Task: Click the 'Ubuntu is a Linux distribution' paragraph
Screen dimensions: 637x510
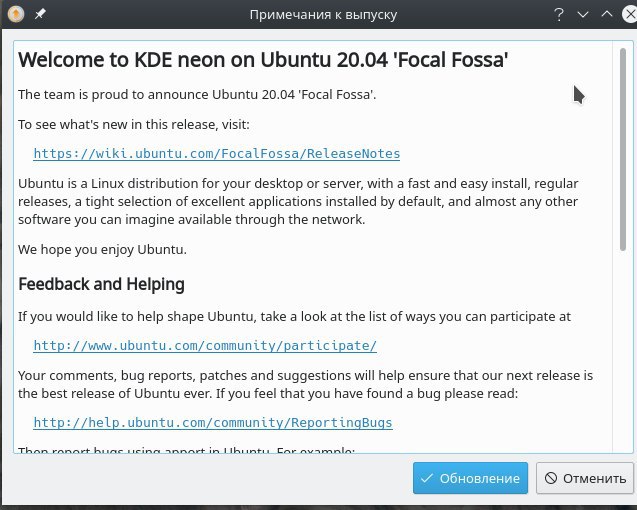Action: tap(298, 201)
